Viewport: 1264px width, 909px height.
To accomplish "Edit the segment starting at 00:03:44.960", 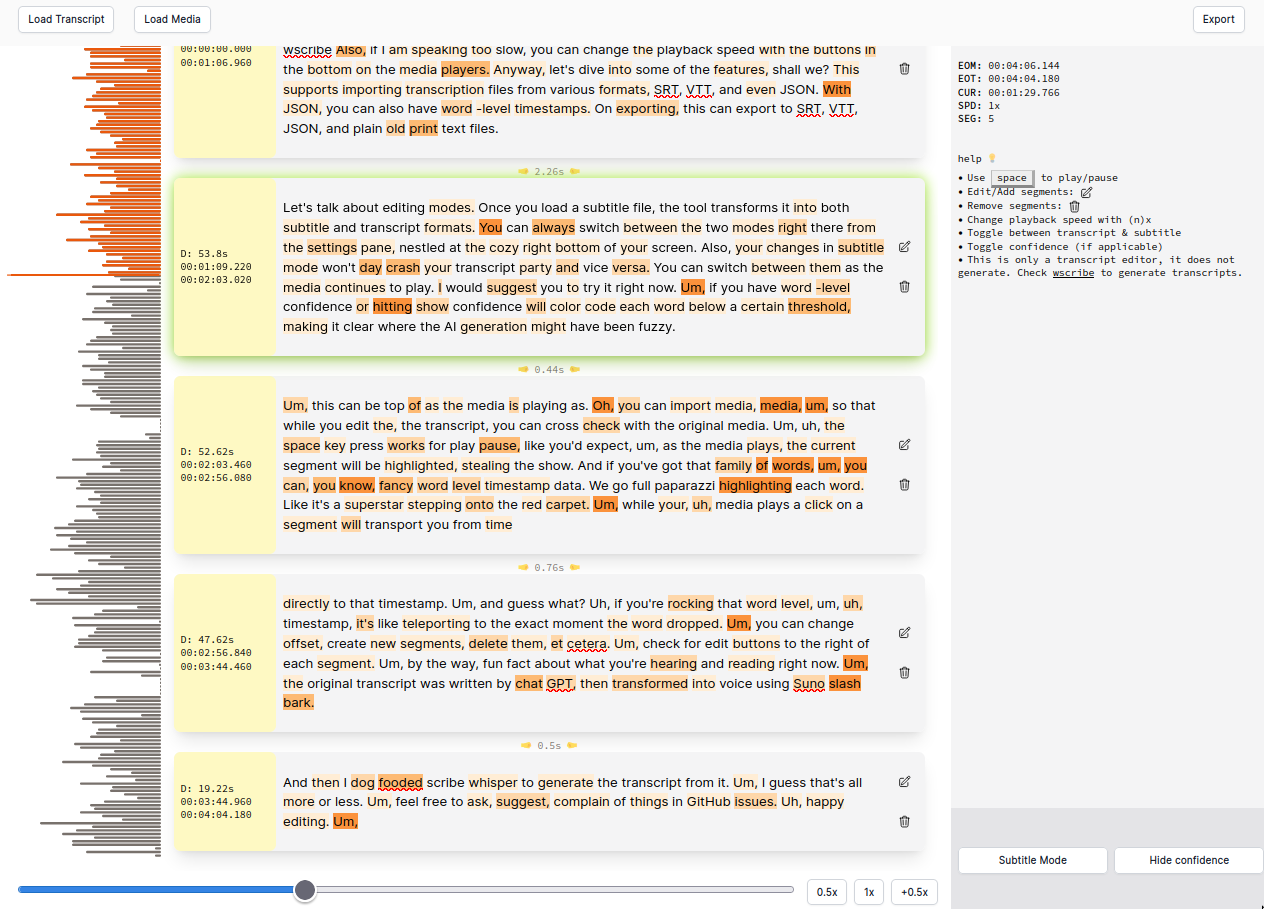I will [x=904, y=781].
